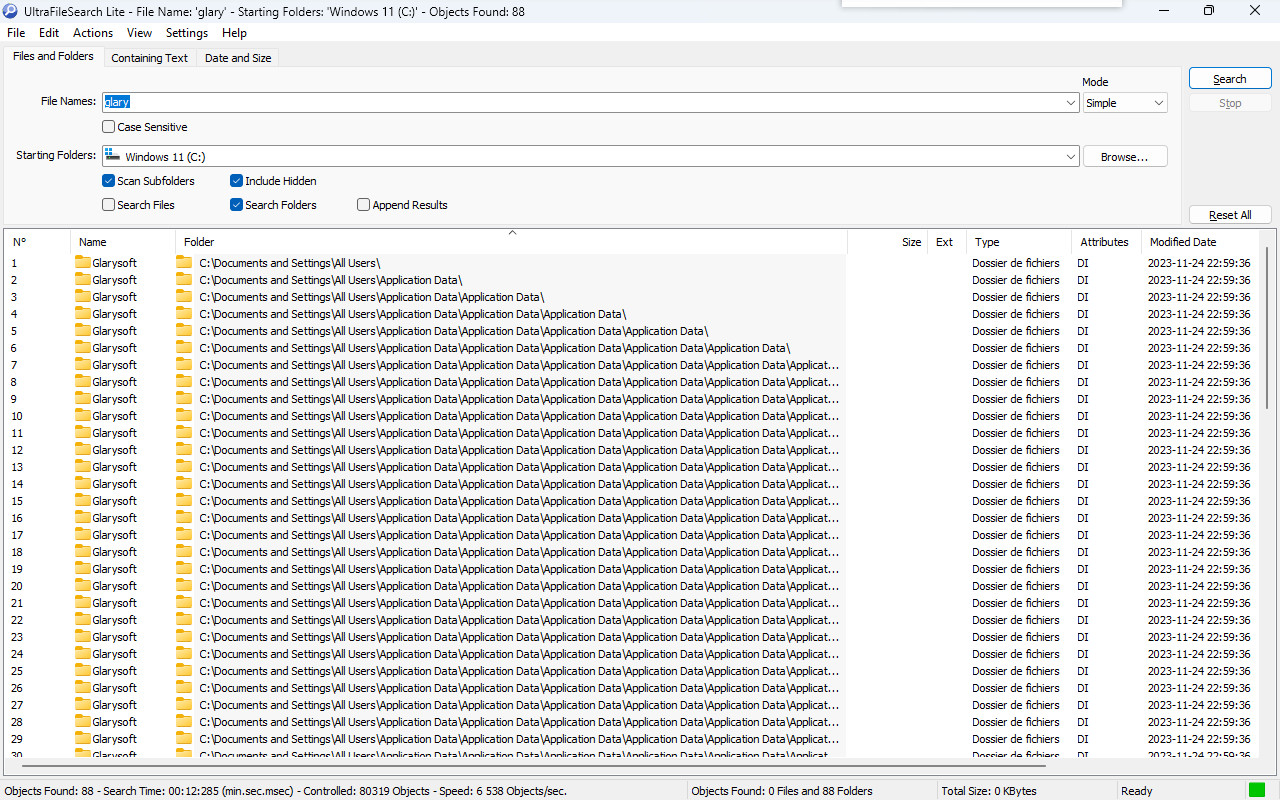
Task: Click the path folder icon in row 22
Action: coord(184,620)
